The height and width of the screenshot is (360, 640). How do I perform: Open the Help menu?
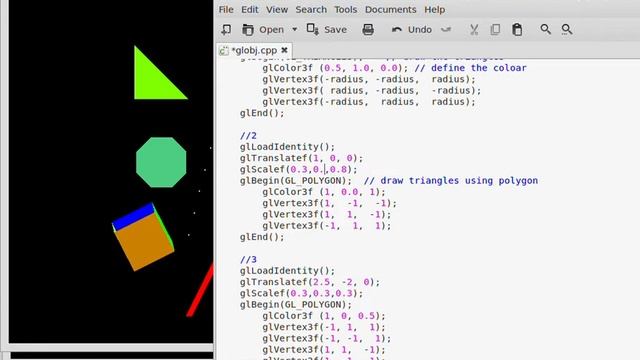point(434,9)
